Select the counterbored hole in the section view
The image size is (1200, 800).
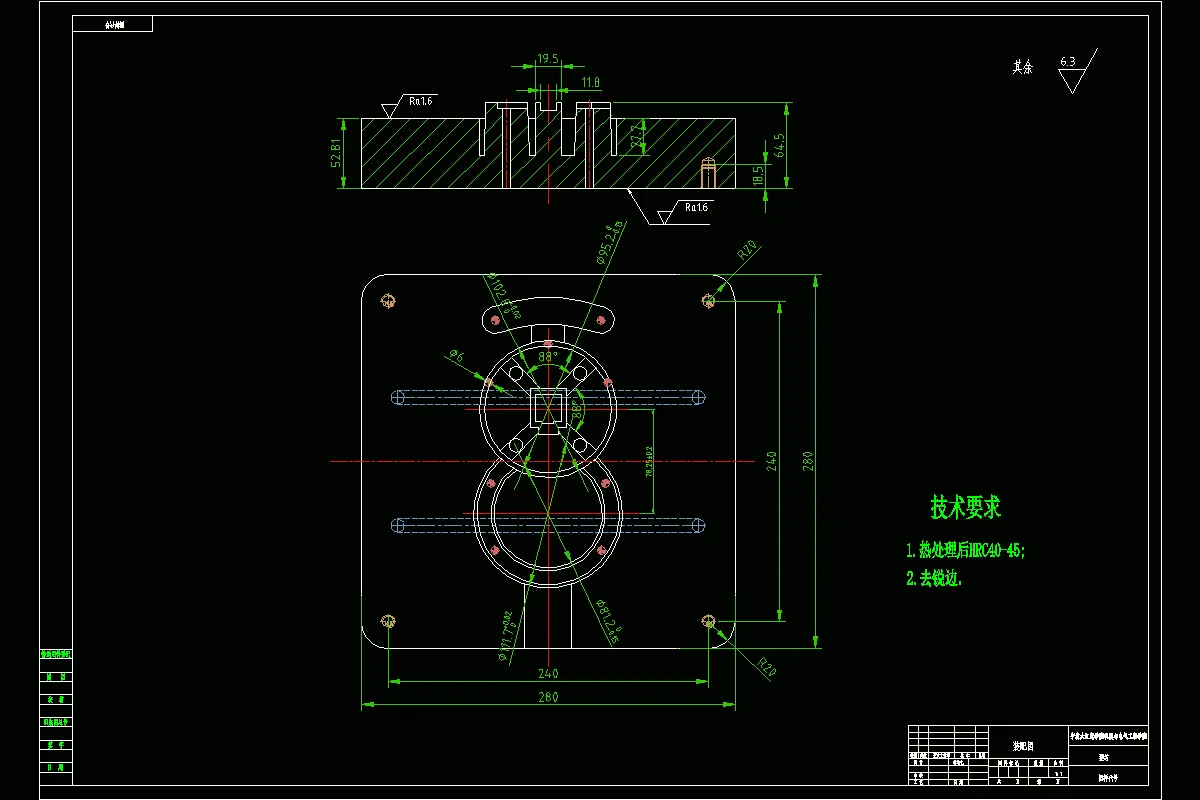click(x=708, y=172)
